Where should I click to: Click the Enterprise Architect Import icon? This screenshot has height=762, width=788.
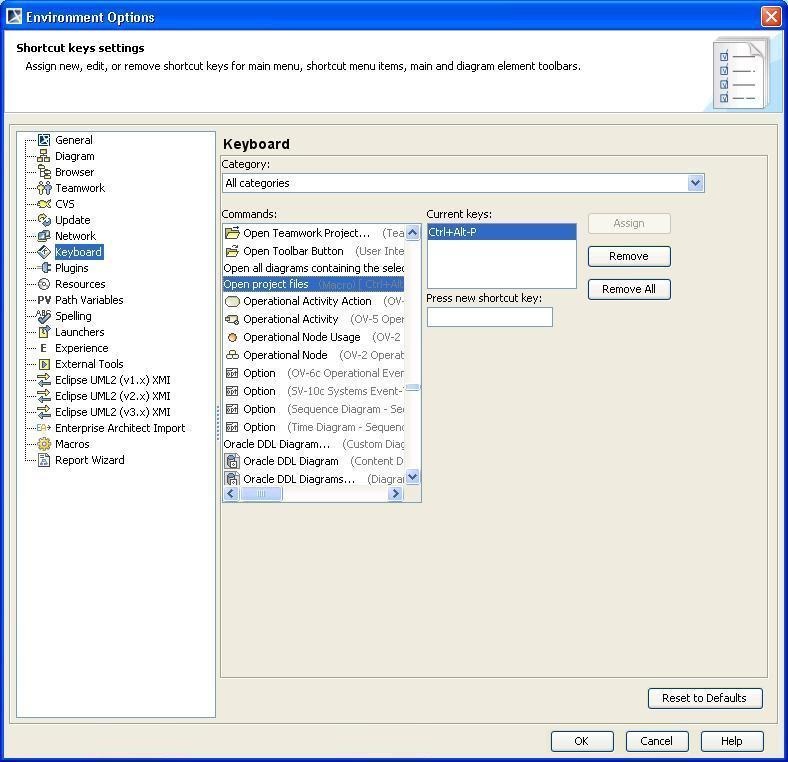pyautogui.click(x=44, y=428)
